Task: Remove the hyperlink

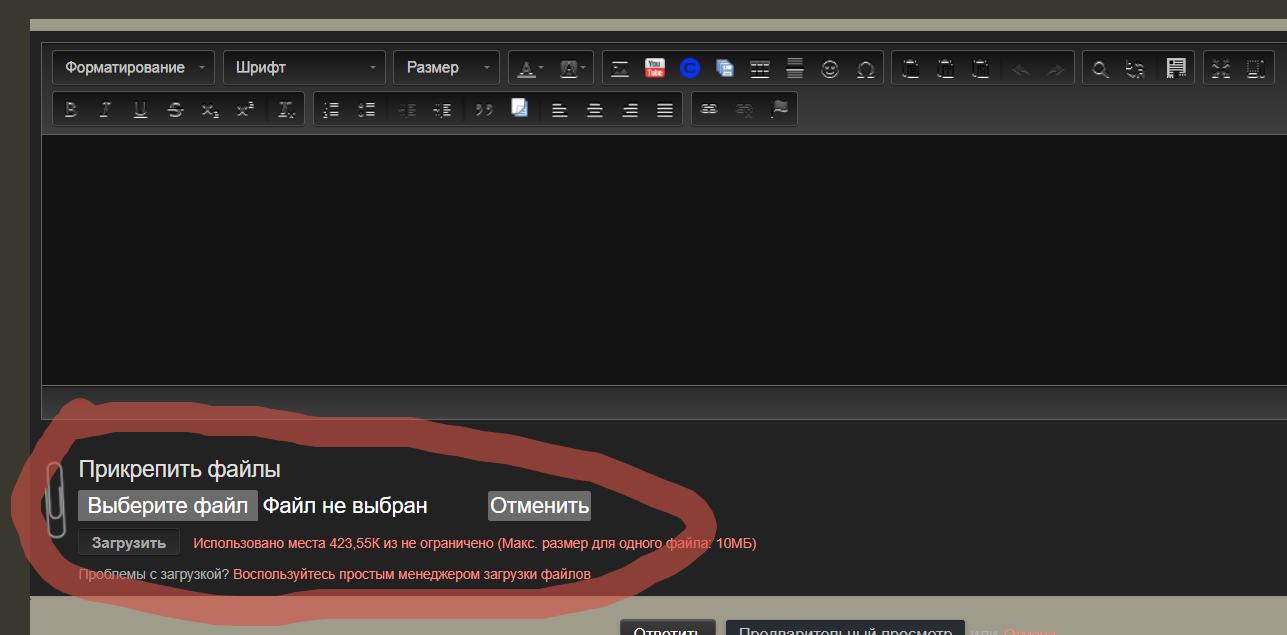Action: (x=744, y=109)
